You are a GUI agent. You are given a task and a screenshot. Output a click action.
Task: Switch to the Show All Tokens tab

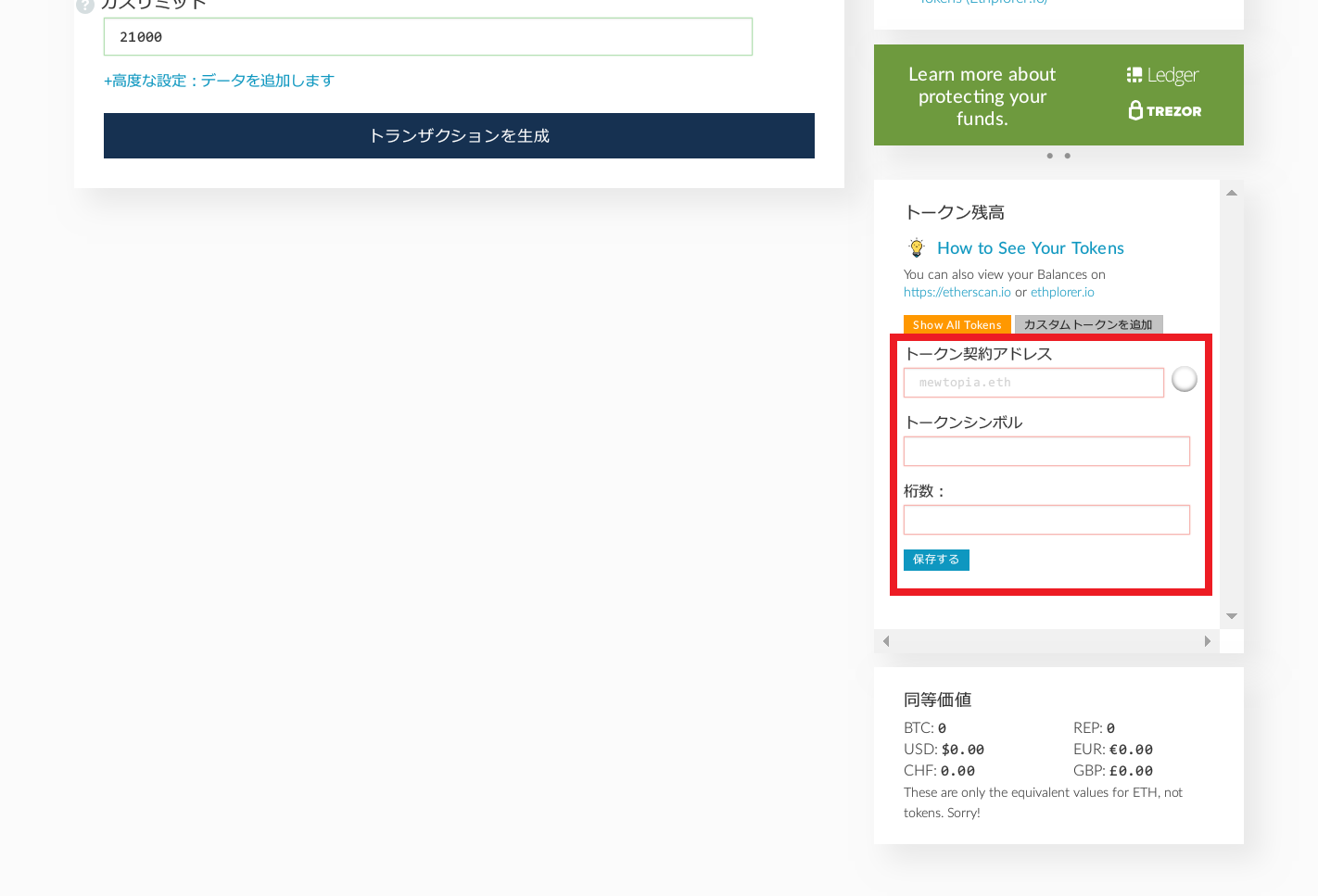coord(957,324)
